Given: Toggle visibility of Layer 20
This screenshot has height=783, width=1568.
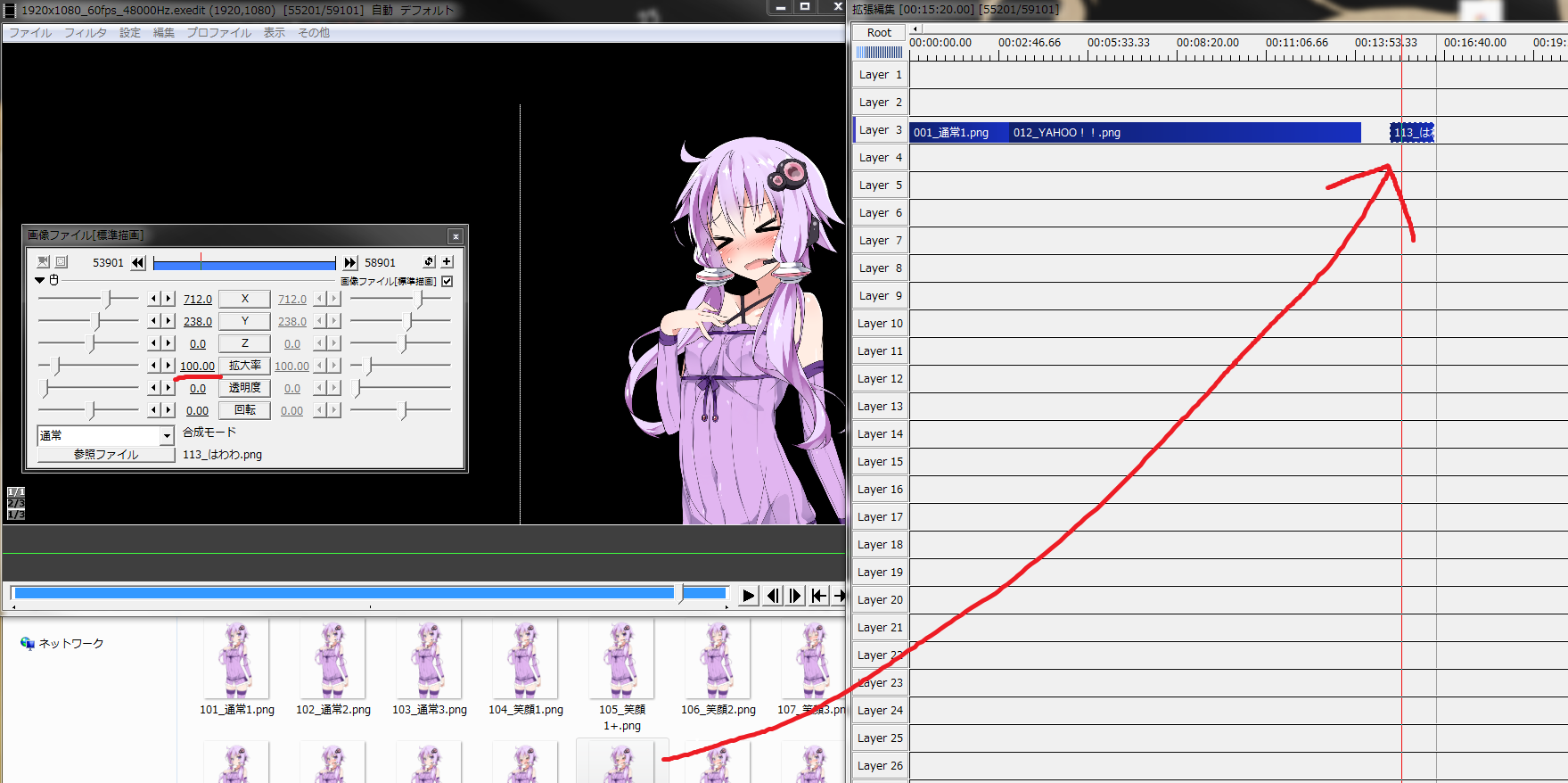Looking at the screenshot, I should [880, 600].
